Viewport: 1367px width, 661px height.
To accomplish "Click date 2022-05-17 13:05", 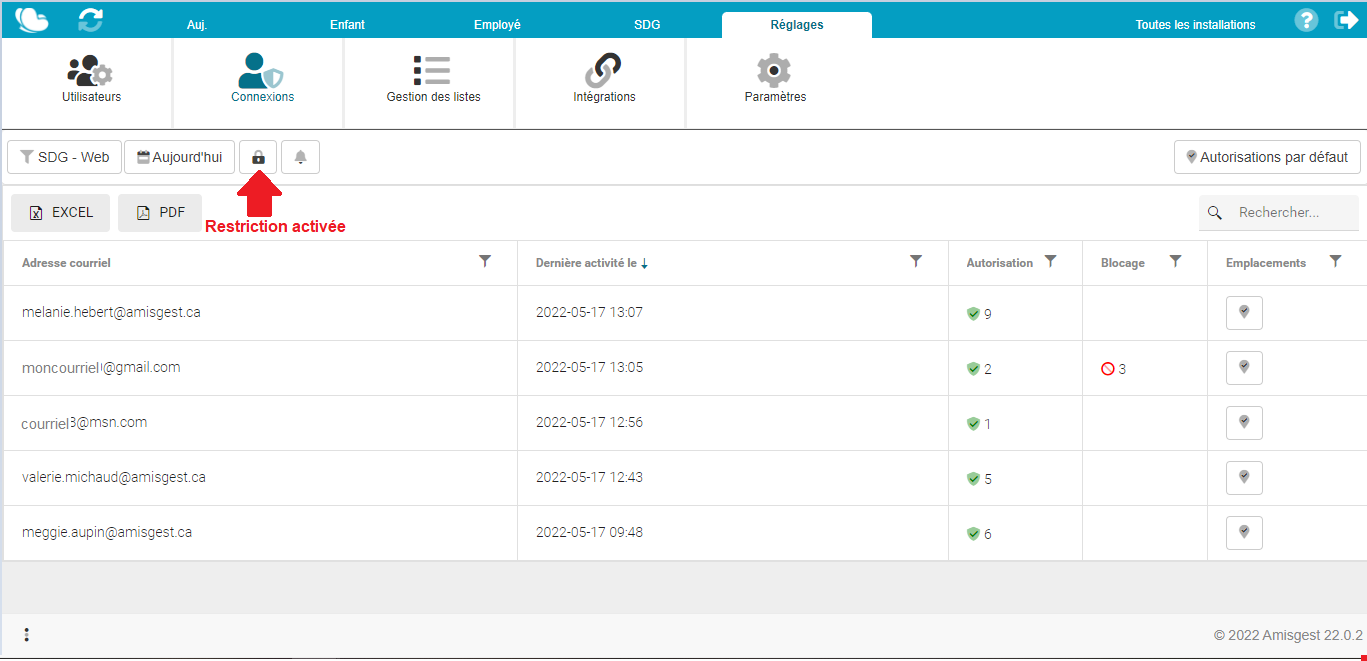I will tap(589, 367).
